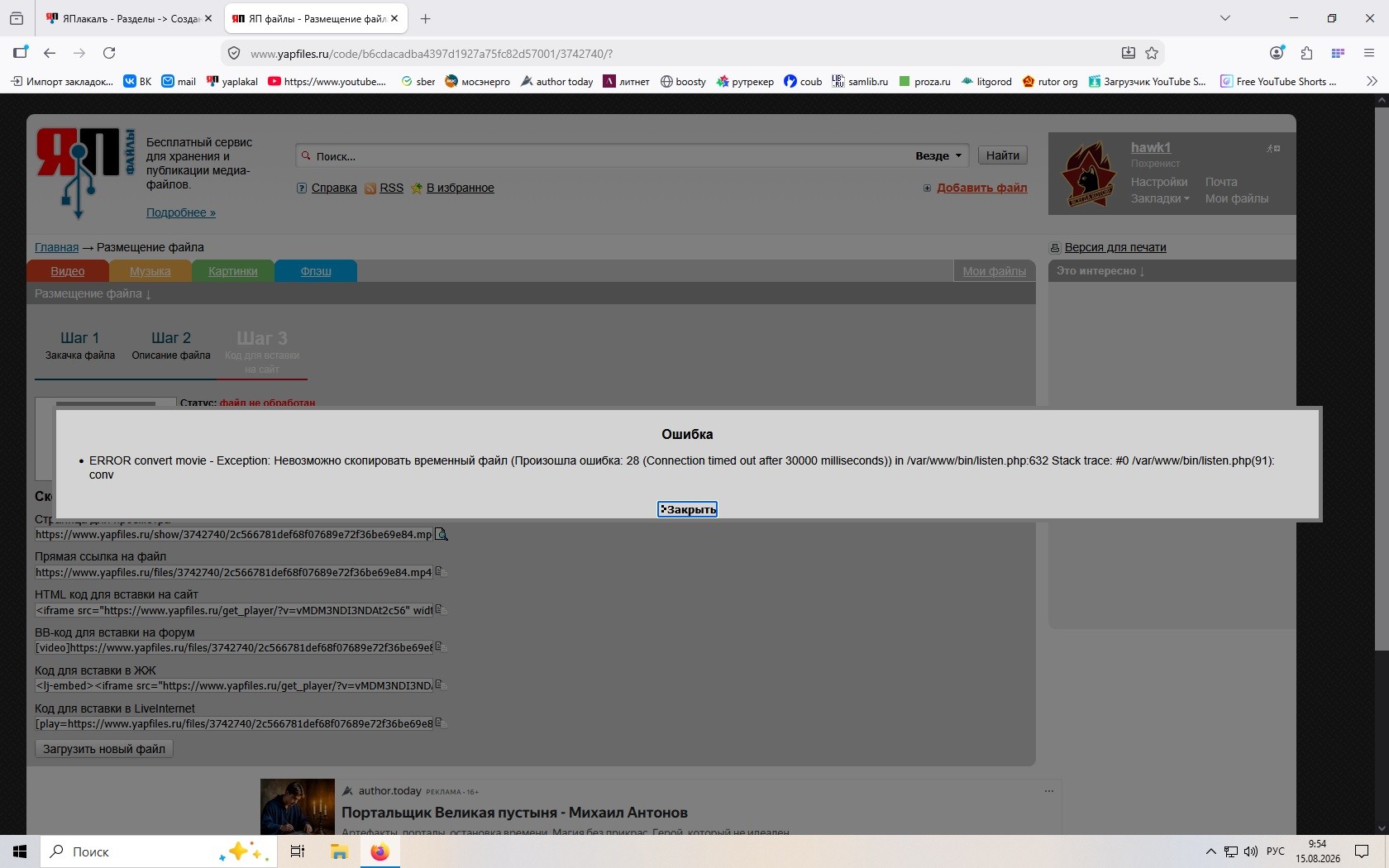Viewport: 1389px width, 868px height.
Task: Close the ЯПлакалъ Разделы tab
Action: tap(208, 18)
